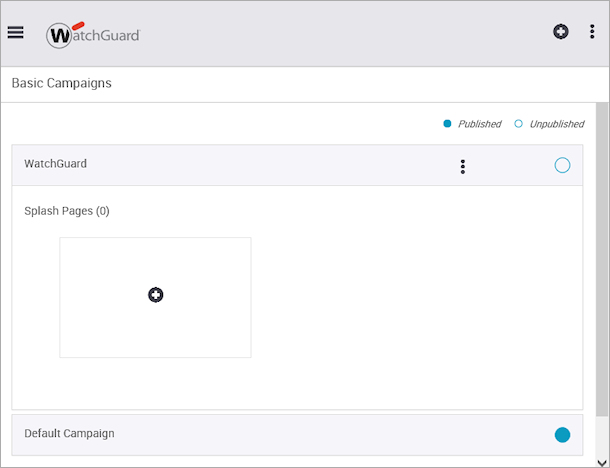Viewport: 610px width, 468px height.
Task: Click the scroll down arrow
Action: pyautogui.click(x=602, y=463)
